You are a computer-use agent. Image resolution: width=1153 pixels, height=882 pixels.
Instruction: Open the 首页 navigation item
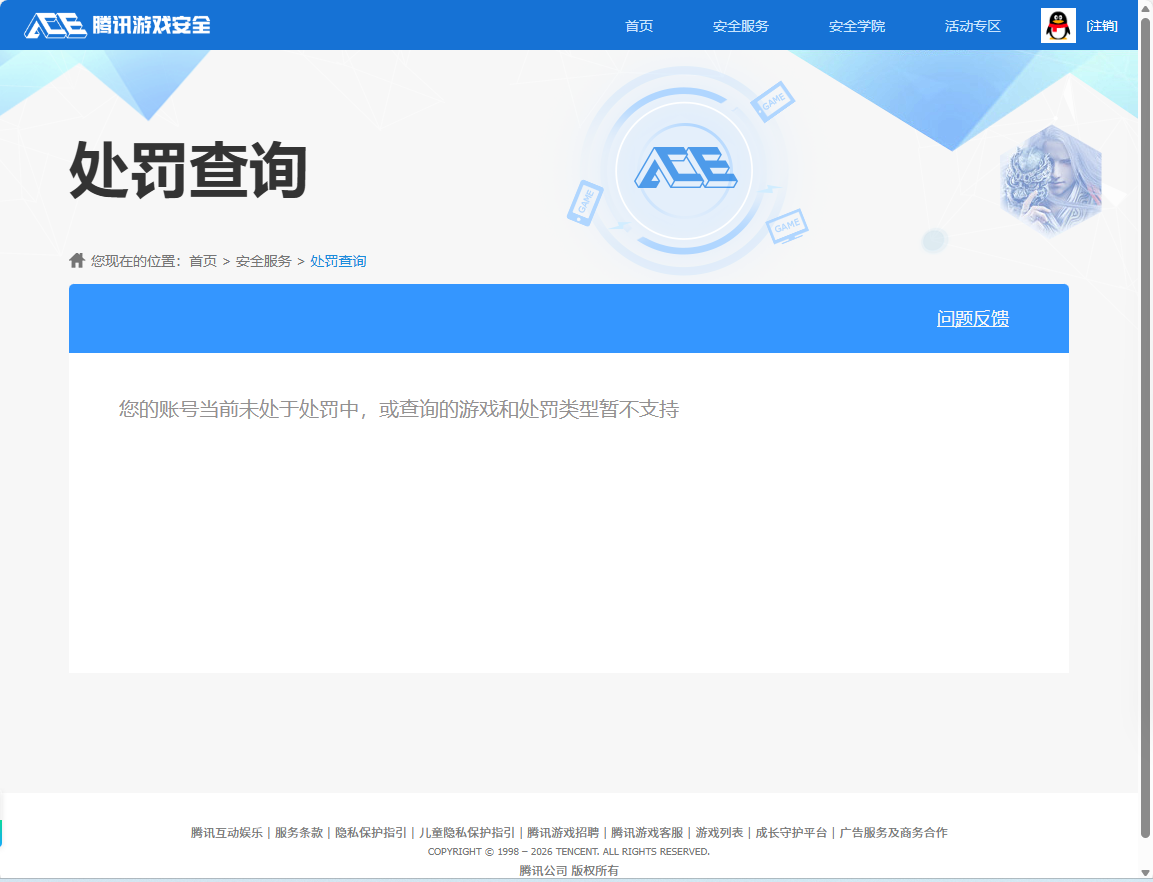(x=639, y=26)
